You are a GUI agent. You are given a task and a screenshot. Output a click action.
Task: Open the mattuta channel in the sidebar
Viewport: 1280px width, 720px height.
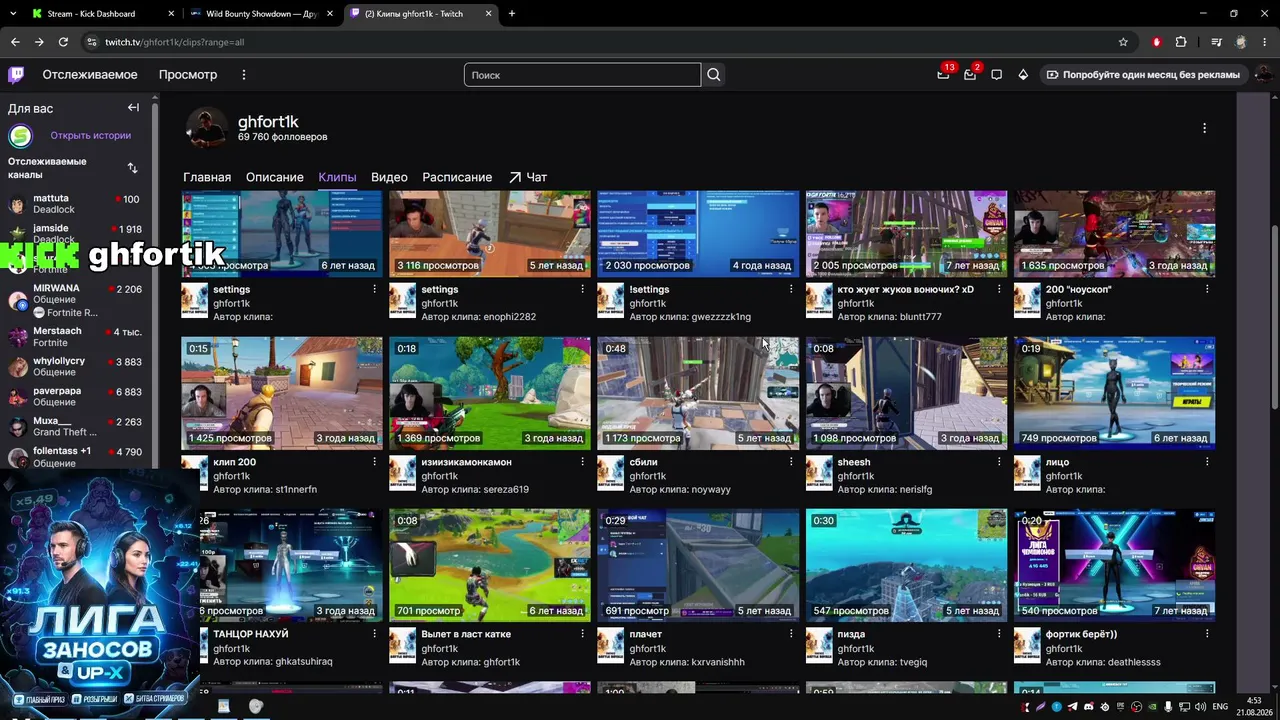click(x=76, y=203)
